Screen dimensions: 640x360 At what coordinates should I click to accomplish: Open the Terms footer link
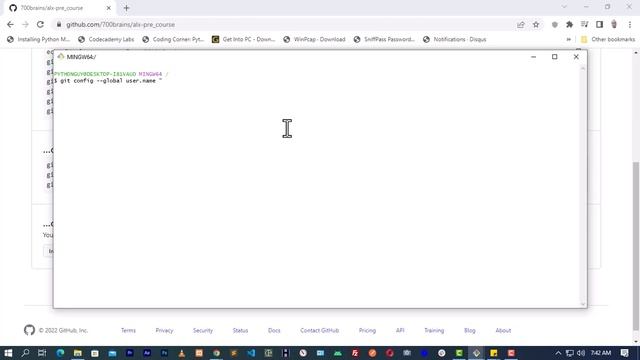pos(128,330)
